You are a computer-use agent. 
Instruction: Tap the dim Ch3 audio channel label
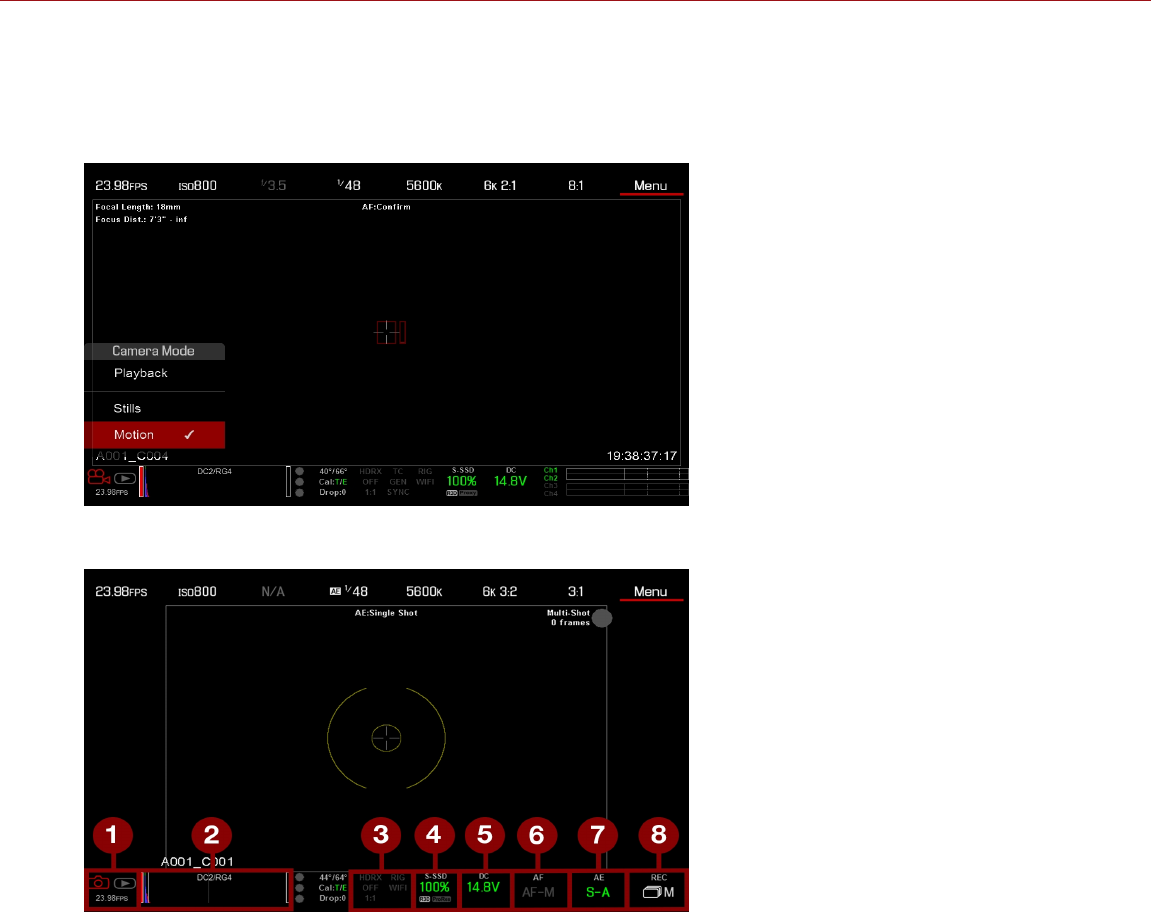(x=551, y=486)
